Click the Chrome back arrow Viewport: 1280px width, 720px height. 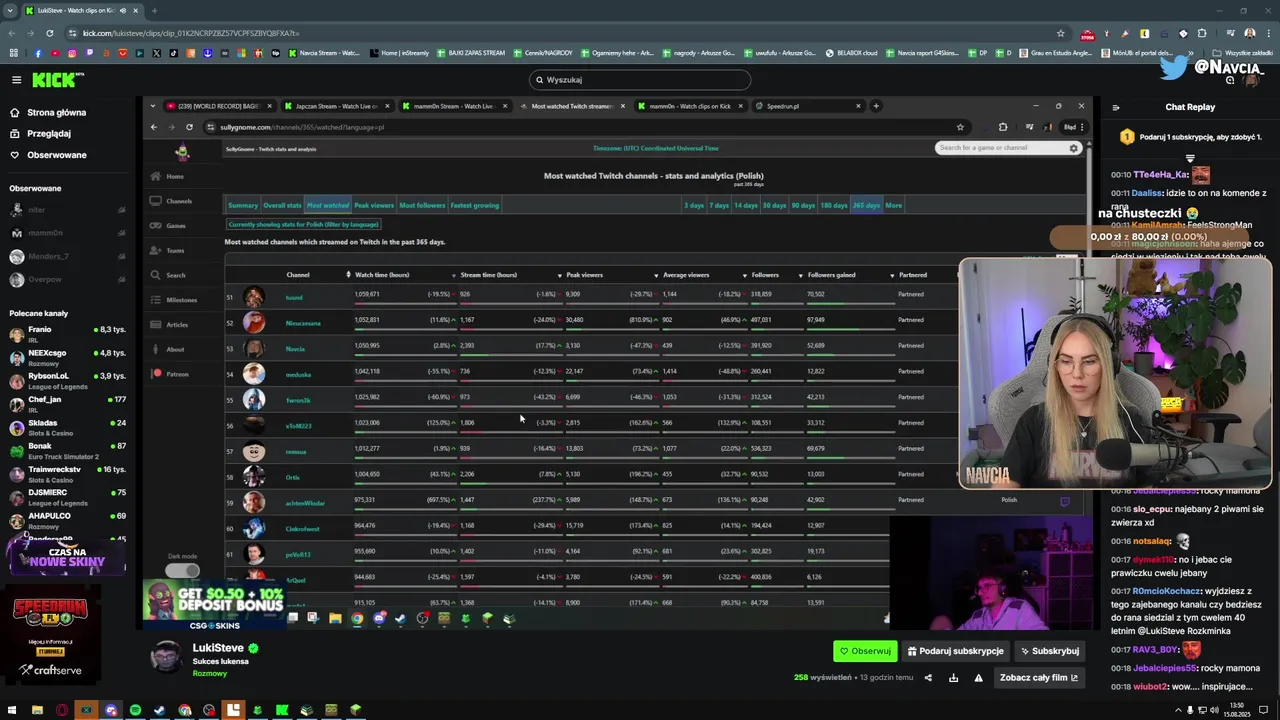[x=11, y=33]
